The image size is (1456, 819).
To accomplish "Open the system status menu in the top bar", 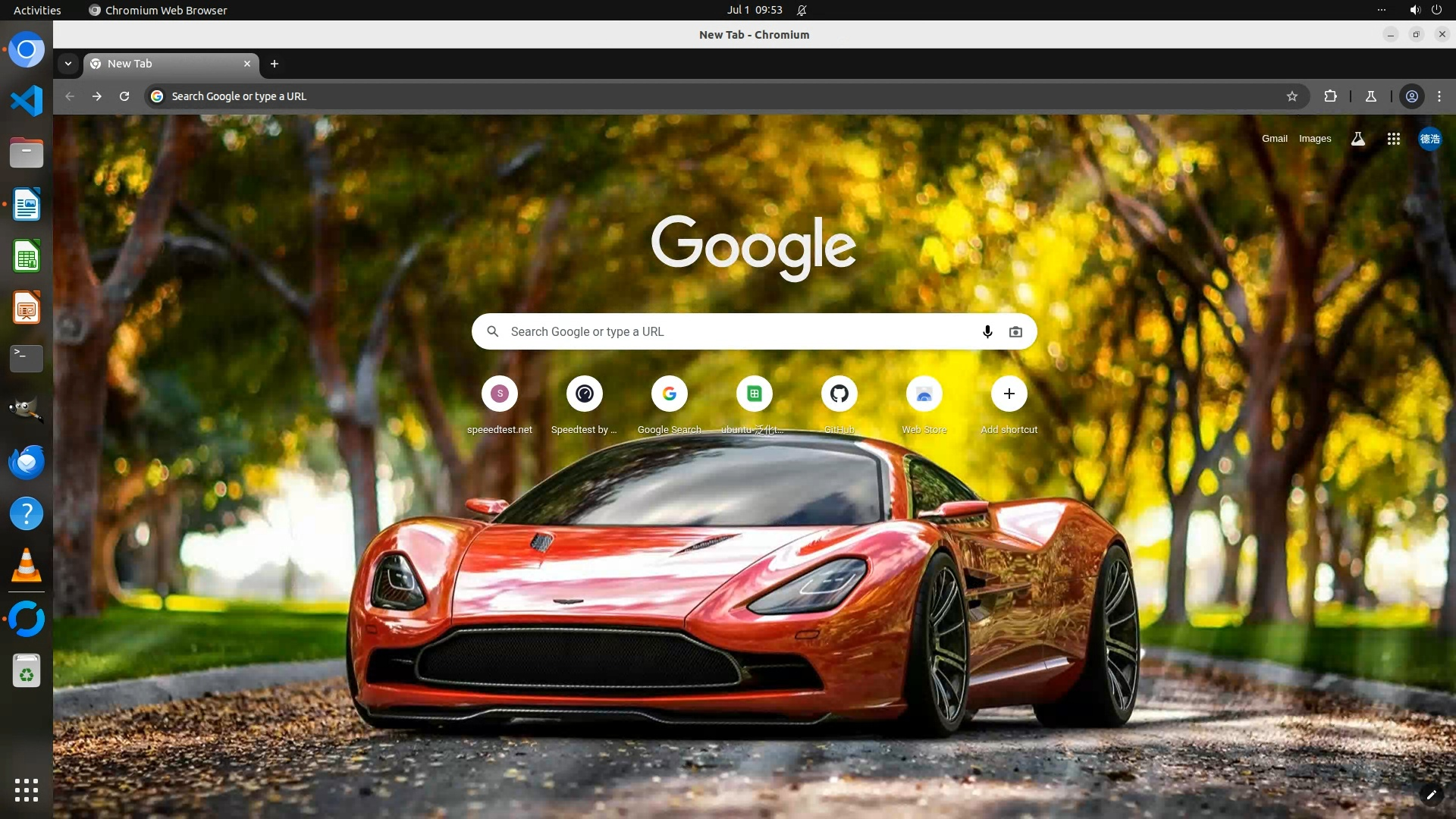I will pos(1425,10).
